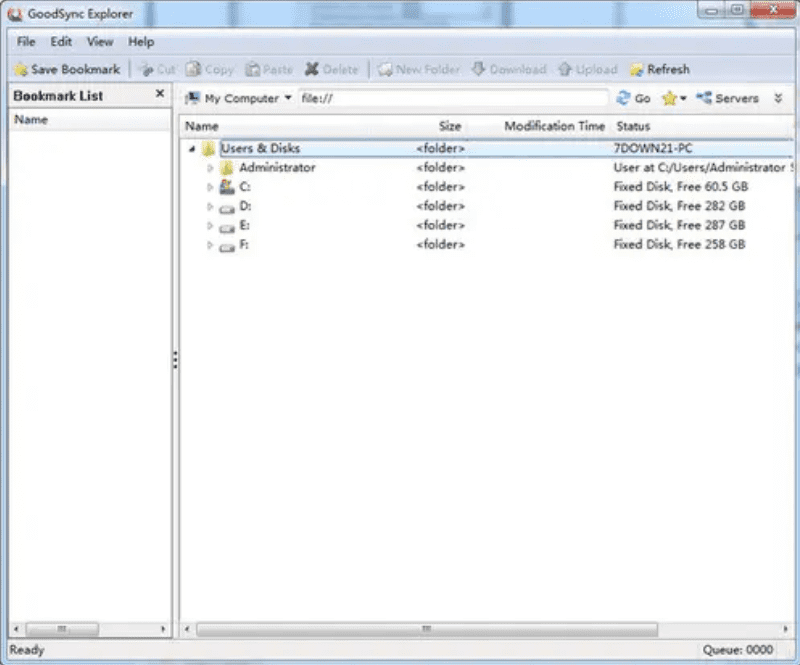Viewport: 800px width, 665px height.
Task: Create a folder with New Folder icon
Action: 385,69
